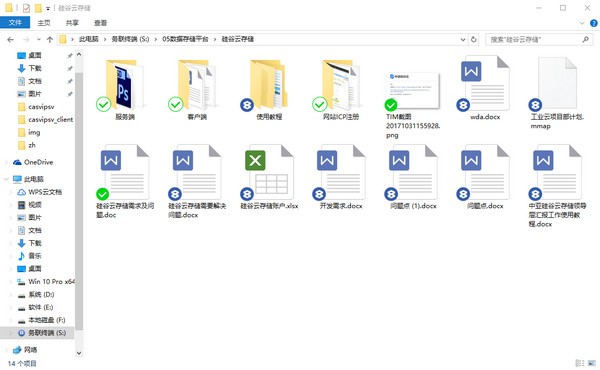The image size is (600, 370).
Task: Click 务联终端 (S:) in the breadcrumb
Action: [x=130, y=39]
